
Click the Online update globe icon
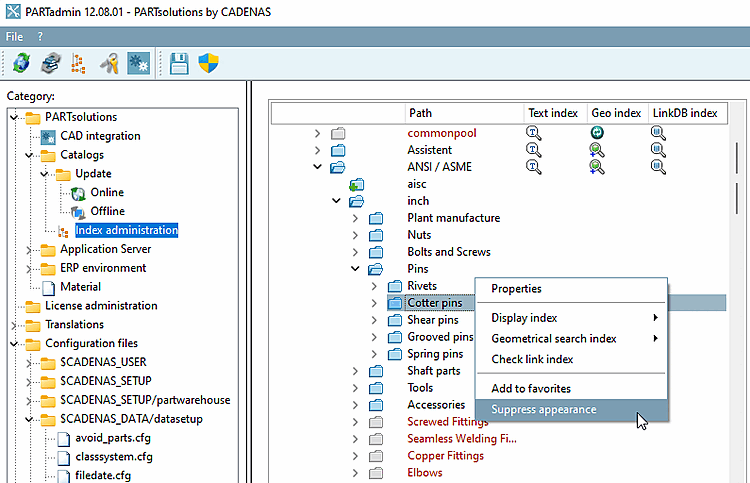[78, 193]
